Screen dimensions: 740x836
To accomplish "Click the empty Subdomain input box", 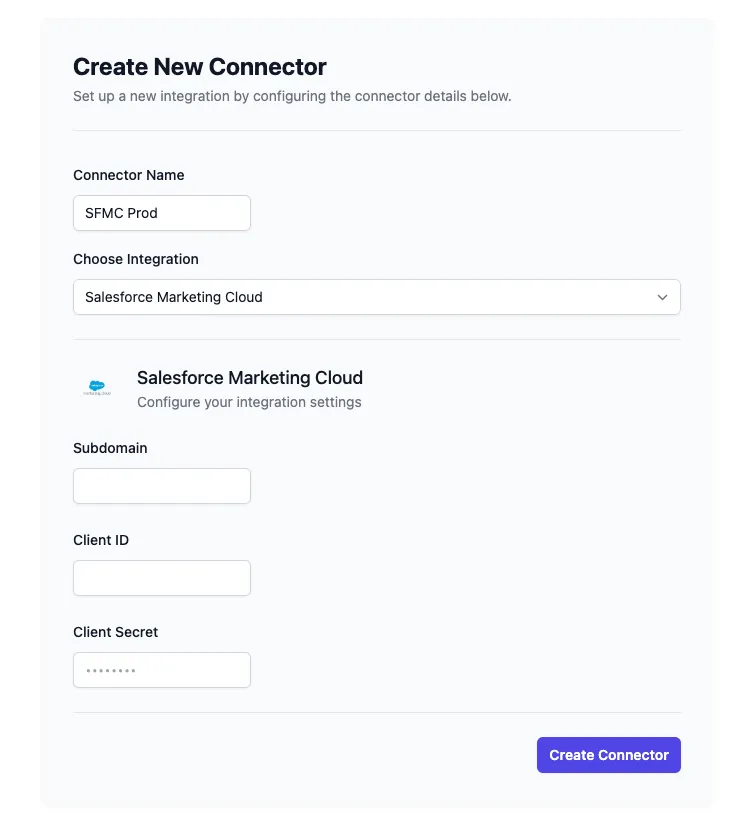I will pyautogui.click(x=161, y=486).
